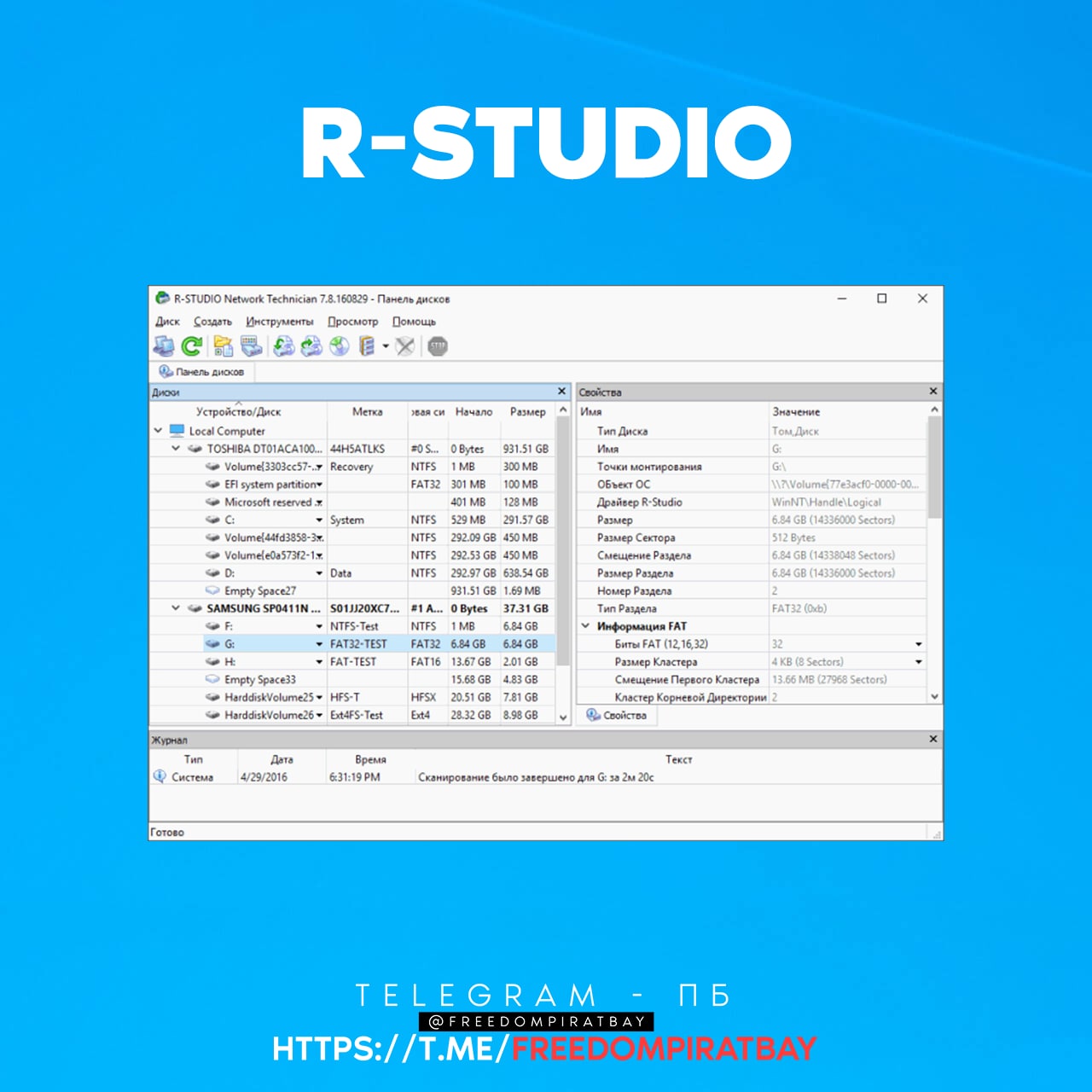The width and height of the screenshot is (1092, 1092).
Task: Click the EFI system partition drive icon
Action: click(212, 484)
